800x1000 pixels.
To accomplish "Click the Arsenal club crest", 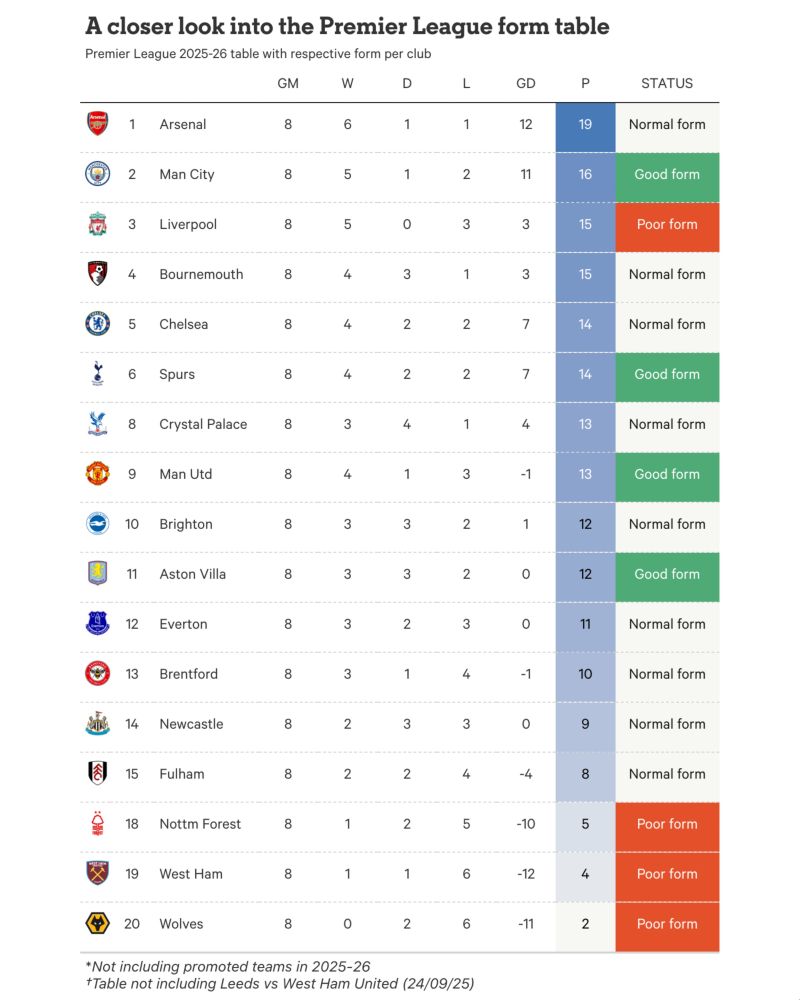I will point(97,124).
